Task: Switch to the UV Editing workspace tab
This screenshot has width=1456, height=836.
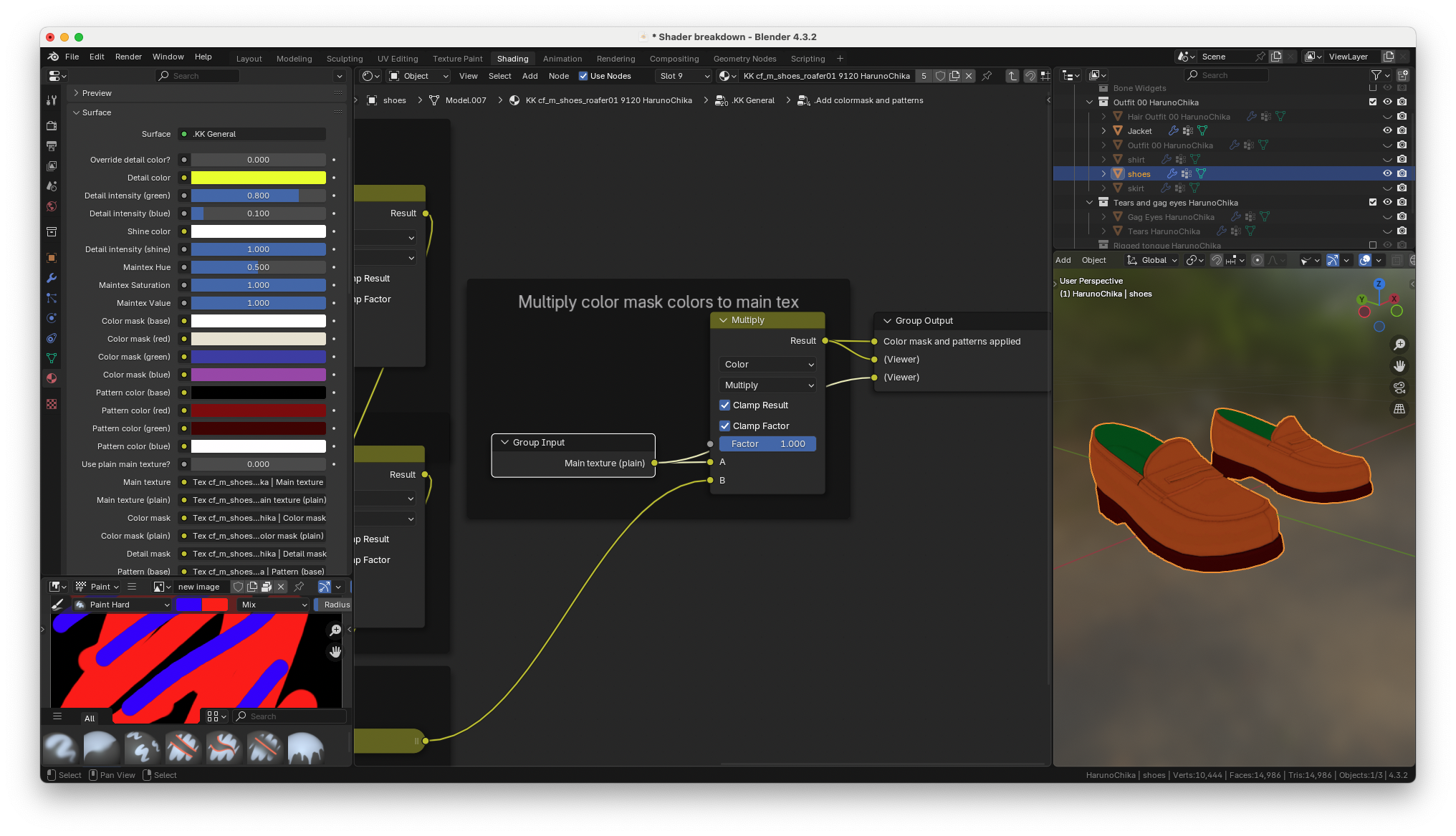Action: [397, 59]
